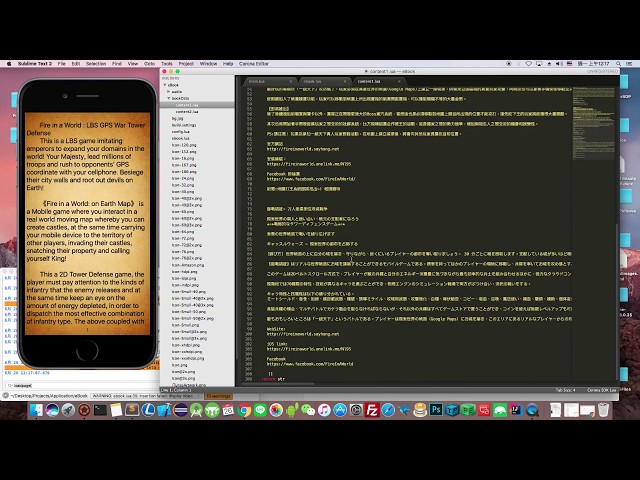
Task: Open Terminal from the Dock
Action: point(100,410)
